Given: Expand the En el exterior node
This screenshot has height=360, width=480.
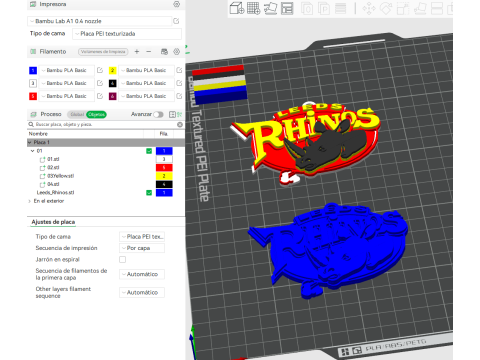Looking at the screenshot, I should (x=30, y=201).
